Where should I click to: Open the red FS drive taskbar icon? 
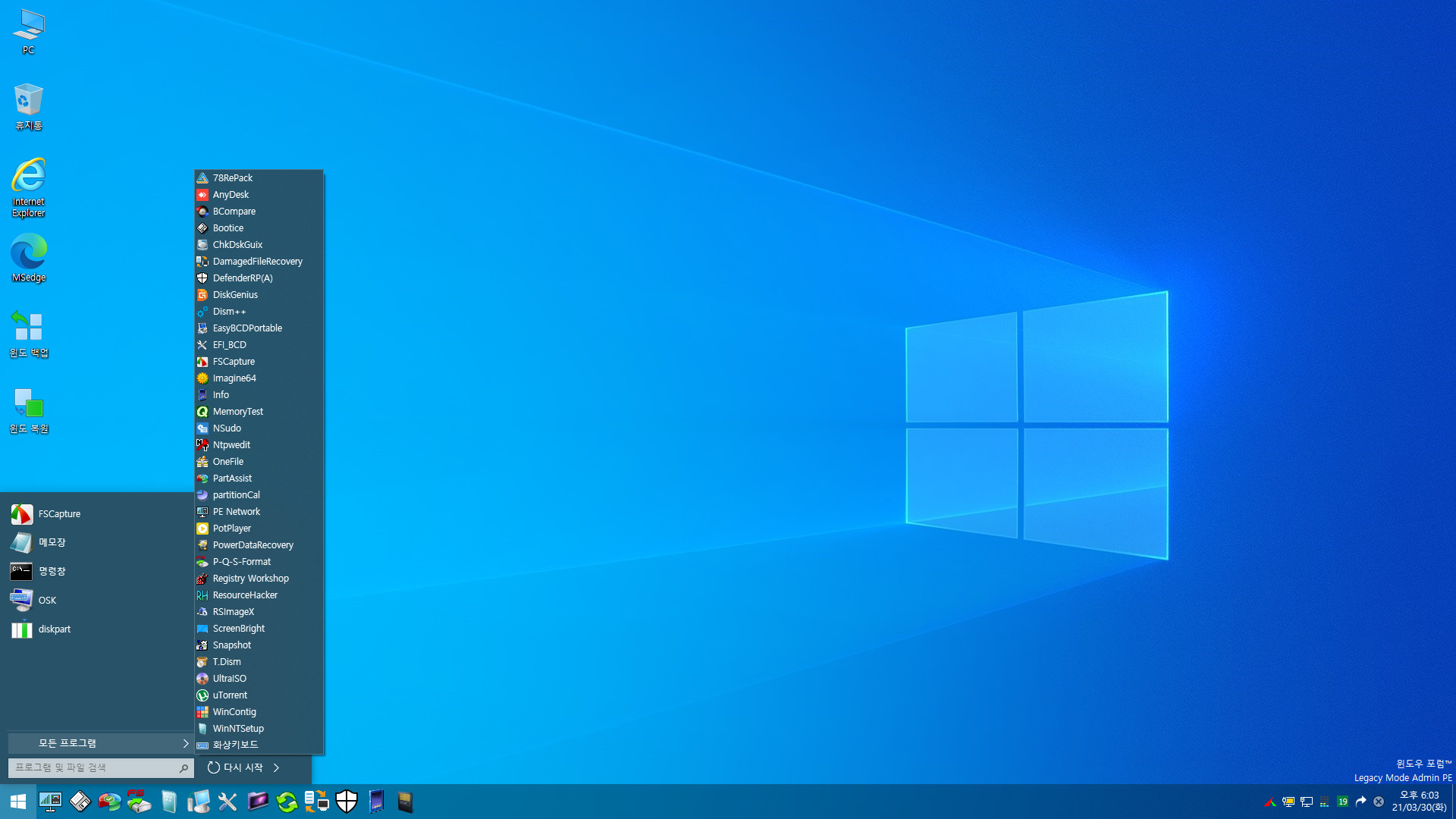[x=139, y=802]
